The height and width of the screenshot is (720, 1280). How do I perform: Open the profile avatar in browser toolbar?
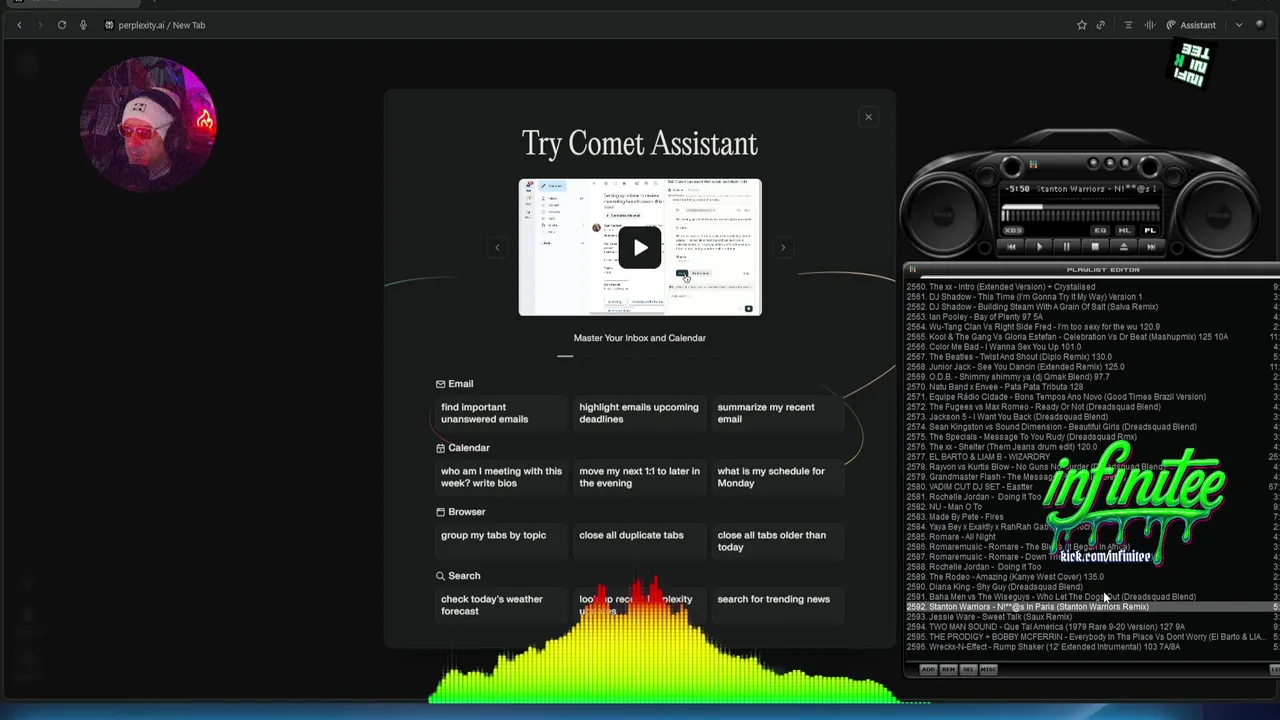tap(1261, 25)
